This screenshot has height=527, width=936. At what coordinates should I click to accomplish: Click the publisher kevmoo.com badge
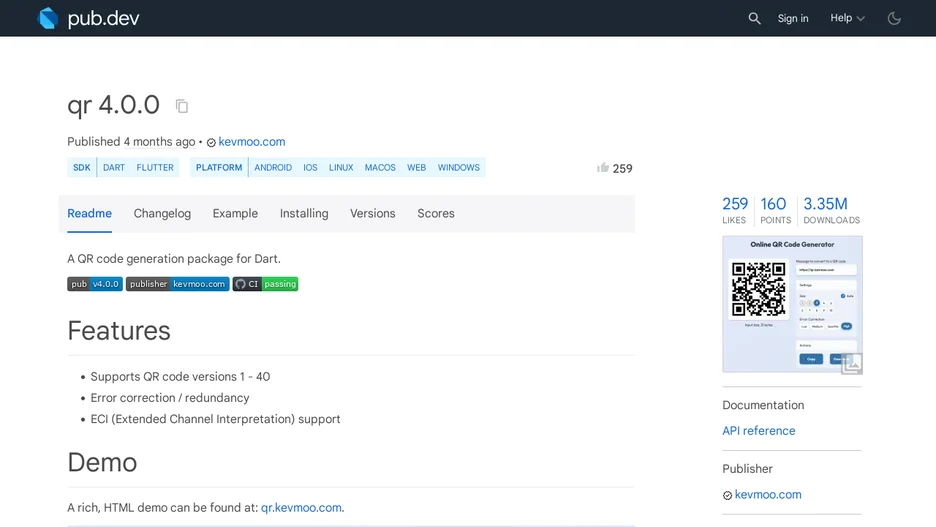(x=177, y=284)
